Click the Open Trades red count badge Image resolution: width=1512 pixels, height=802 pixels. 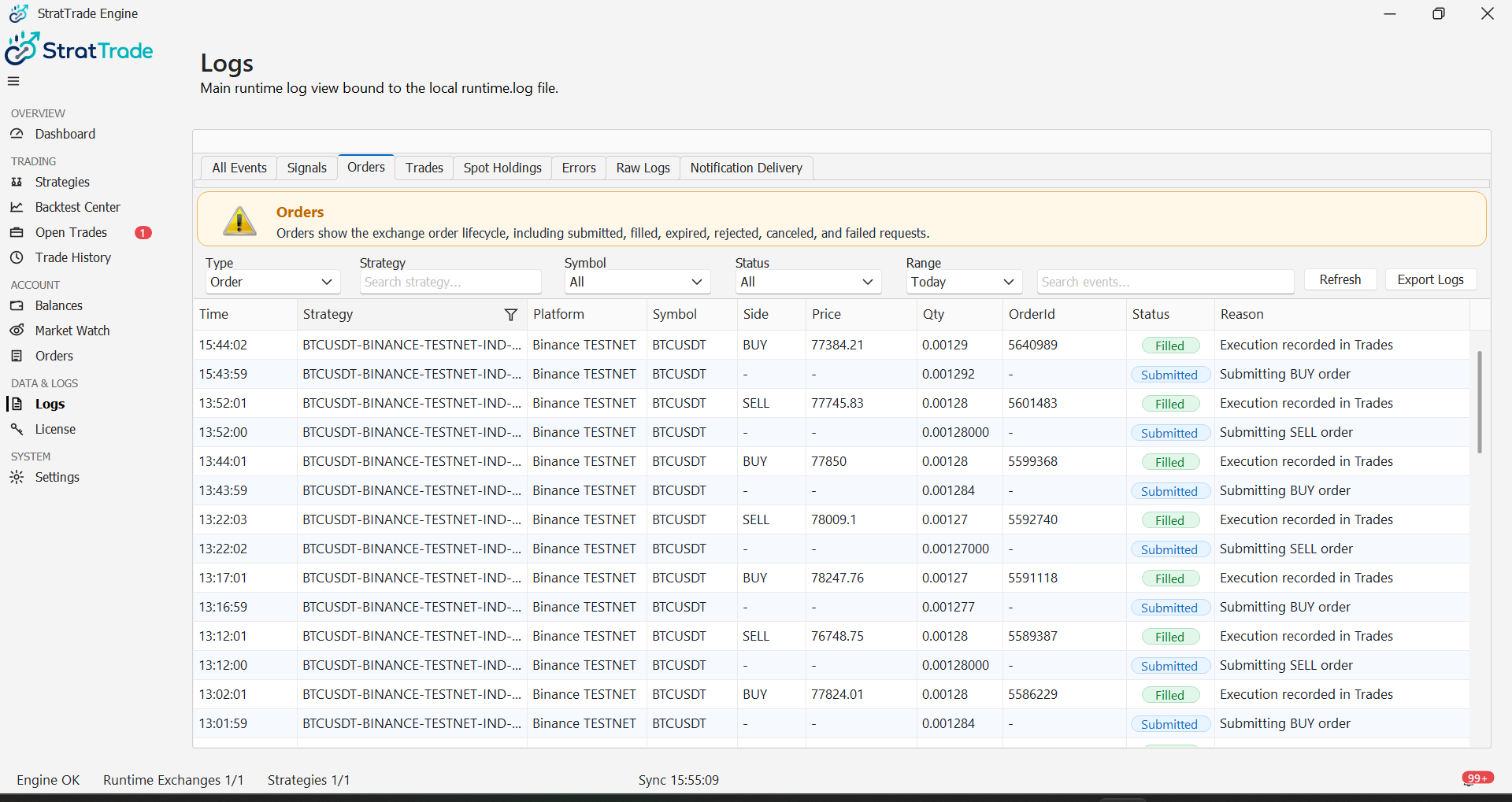click(x=143, y=232)
